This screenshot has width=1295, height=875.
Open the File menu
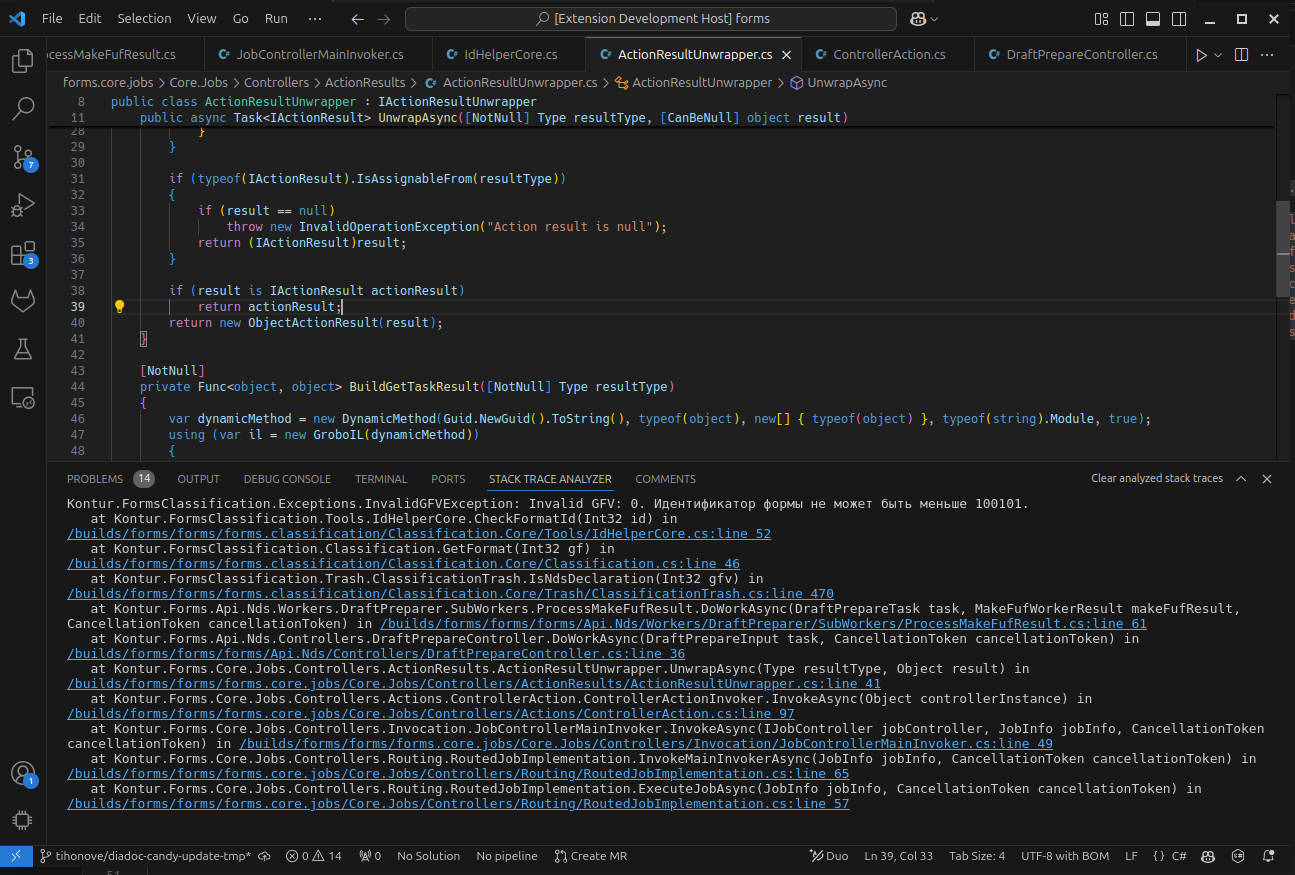52,18
